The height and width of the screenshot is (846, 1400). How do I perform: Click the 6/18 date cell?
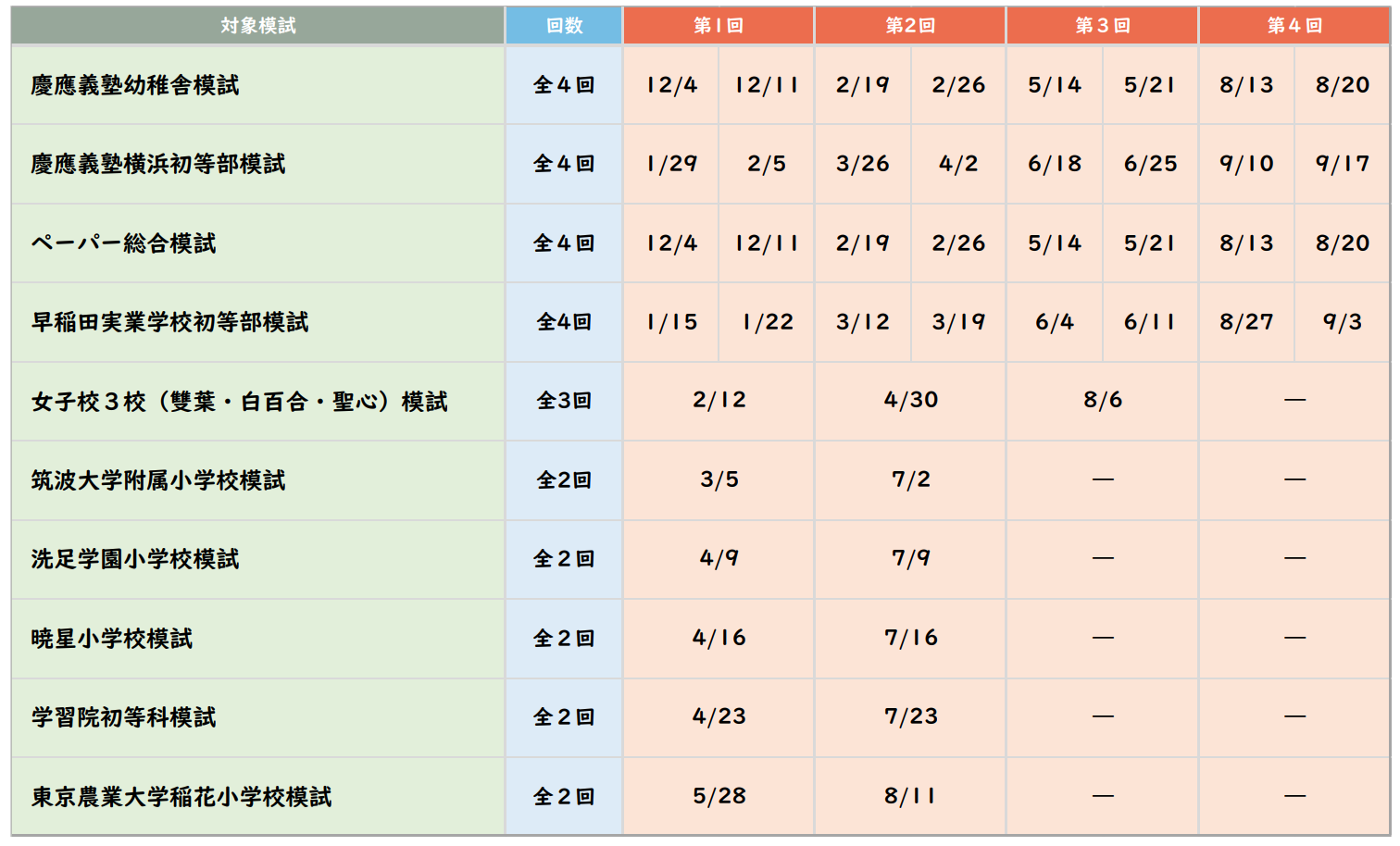pos(1055,164)
